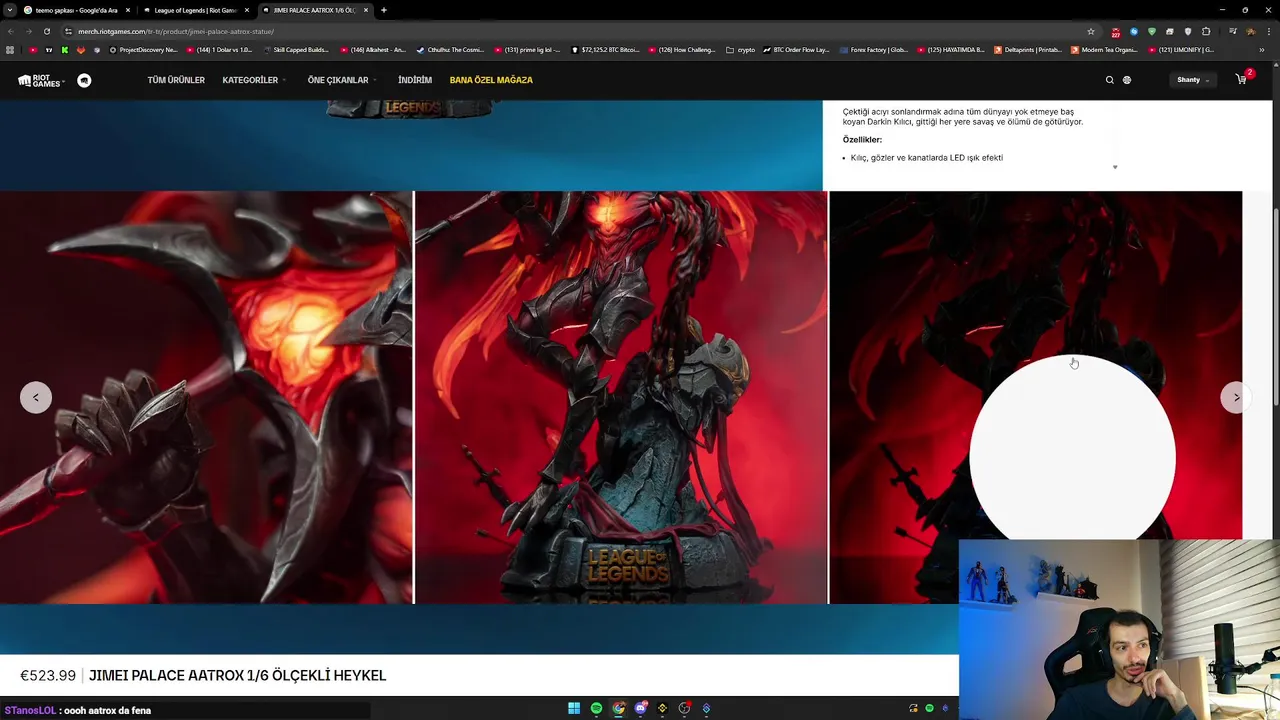Switch to the League of Legends Riot Games tab
This screenshot has width=1280, height=720.
(x=194, y=10)
